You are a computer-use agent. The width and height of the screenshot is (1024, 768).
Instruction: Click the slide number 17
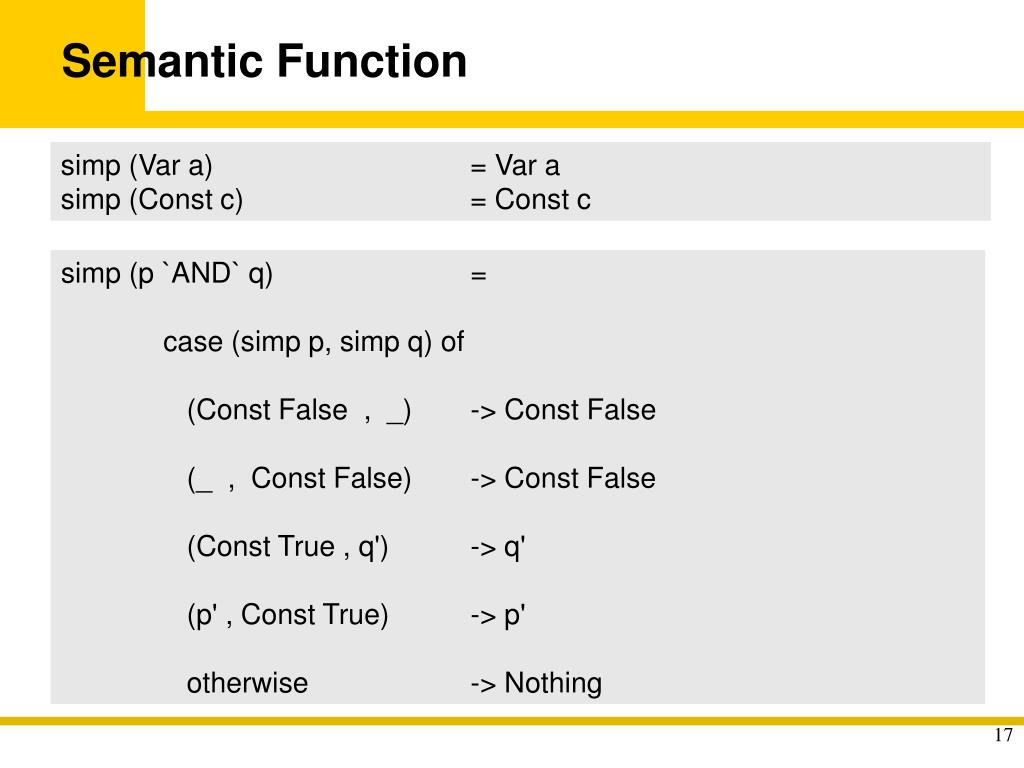point(1004,735)
